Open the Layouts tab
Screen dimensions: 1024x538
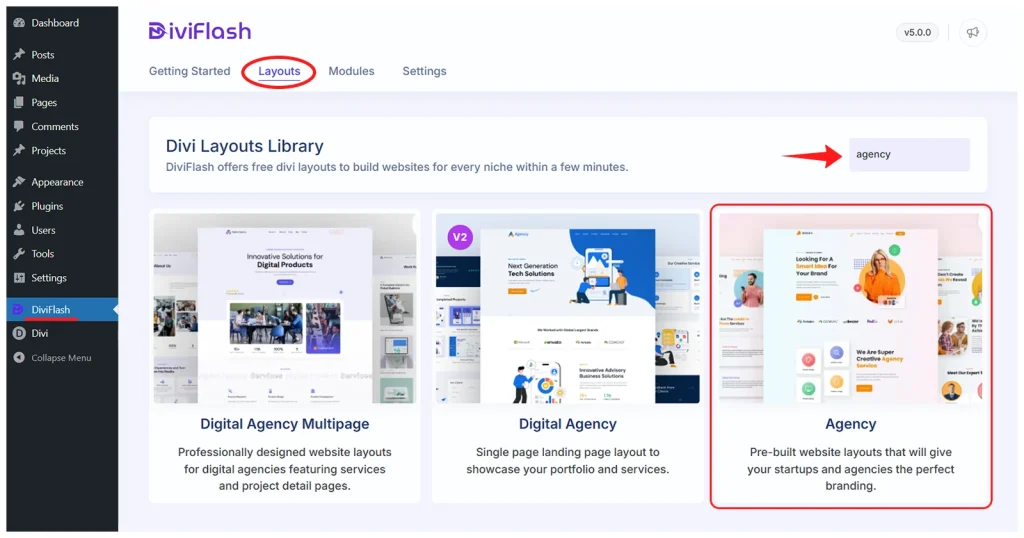279,71
